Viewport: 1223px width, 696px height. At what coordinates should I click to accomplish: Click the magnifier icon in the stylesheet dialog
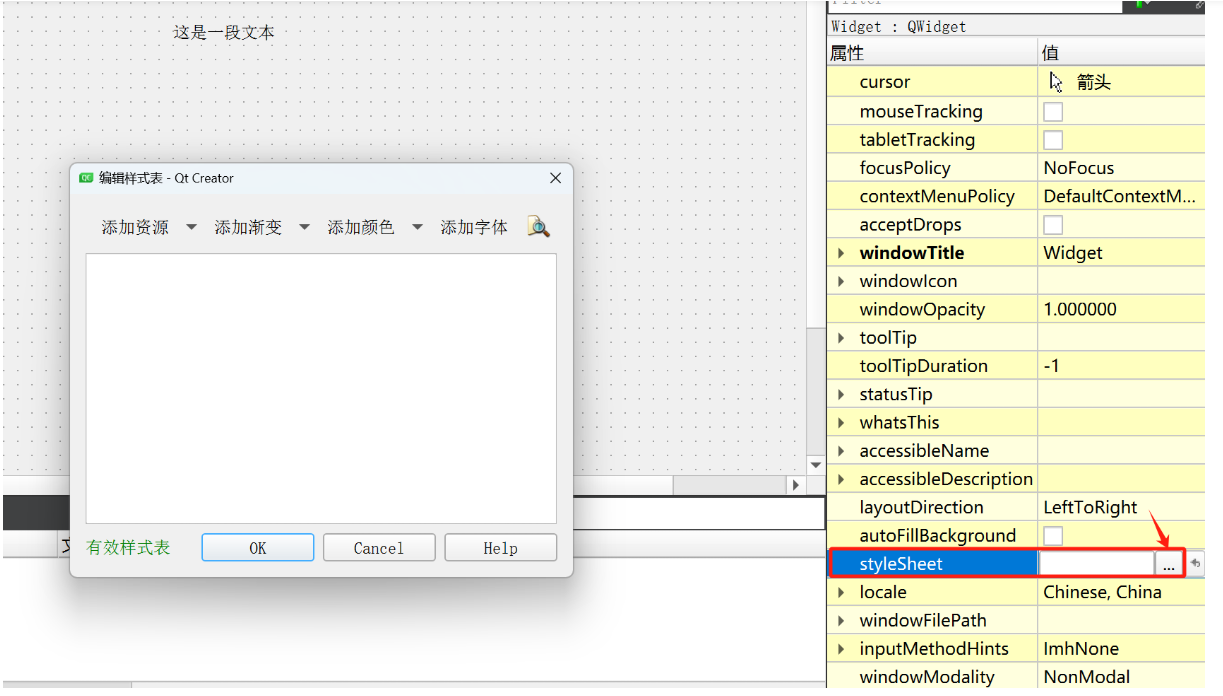538,227
